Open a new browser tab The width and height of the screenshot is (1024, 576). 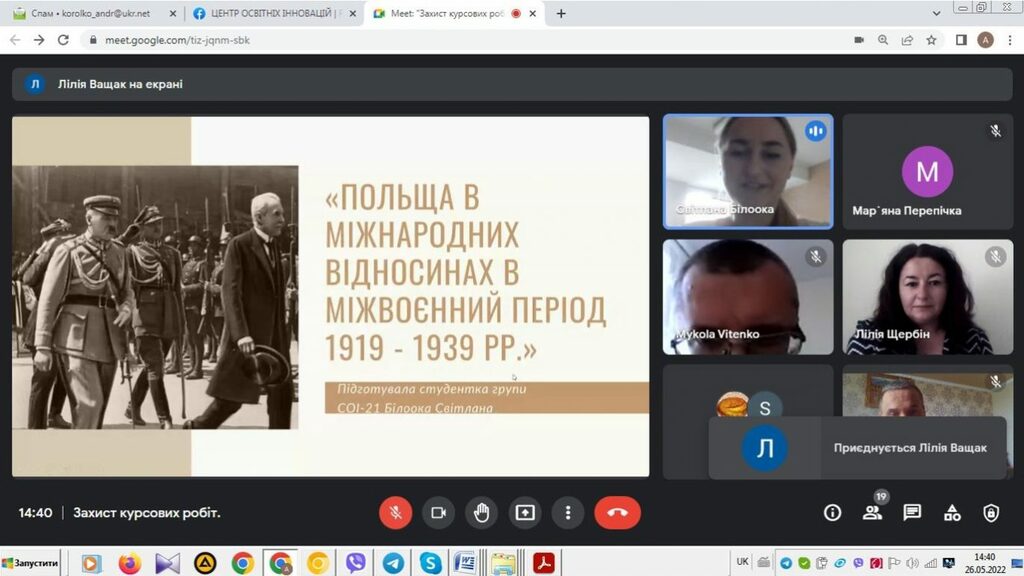coord(561,14)
